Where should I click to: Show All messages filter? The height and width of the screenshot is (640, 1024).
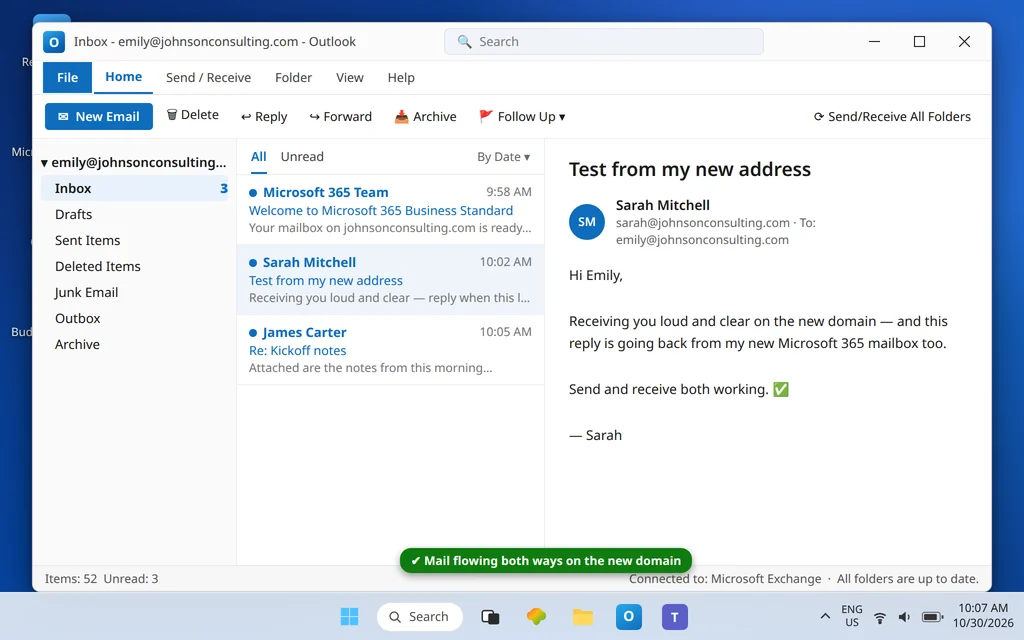point(259,157)
